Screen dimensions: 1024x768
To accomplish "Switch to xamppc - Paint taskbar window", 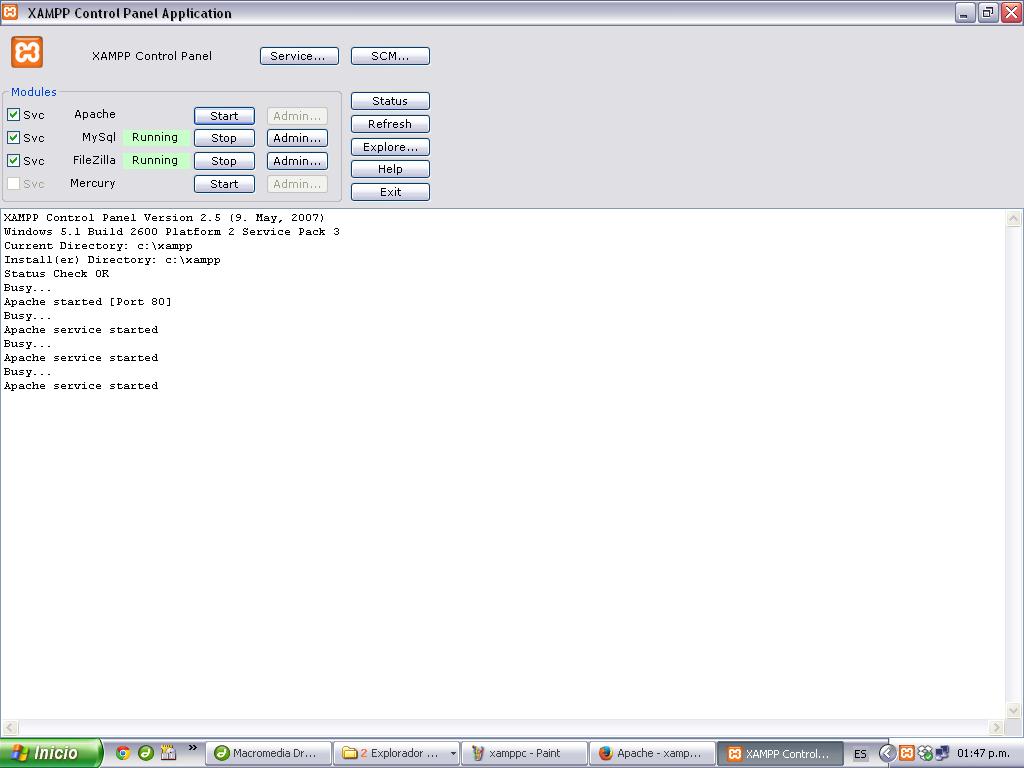I will [524, 753].
